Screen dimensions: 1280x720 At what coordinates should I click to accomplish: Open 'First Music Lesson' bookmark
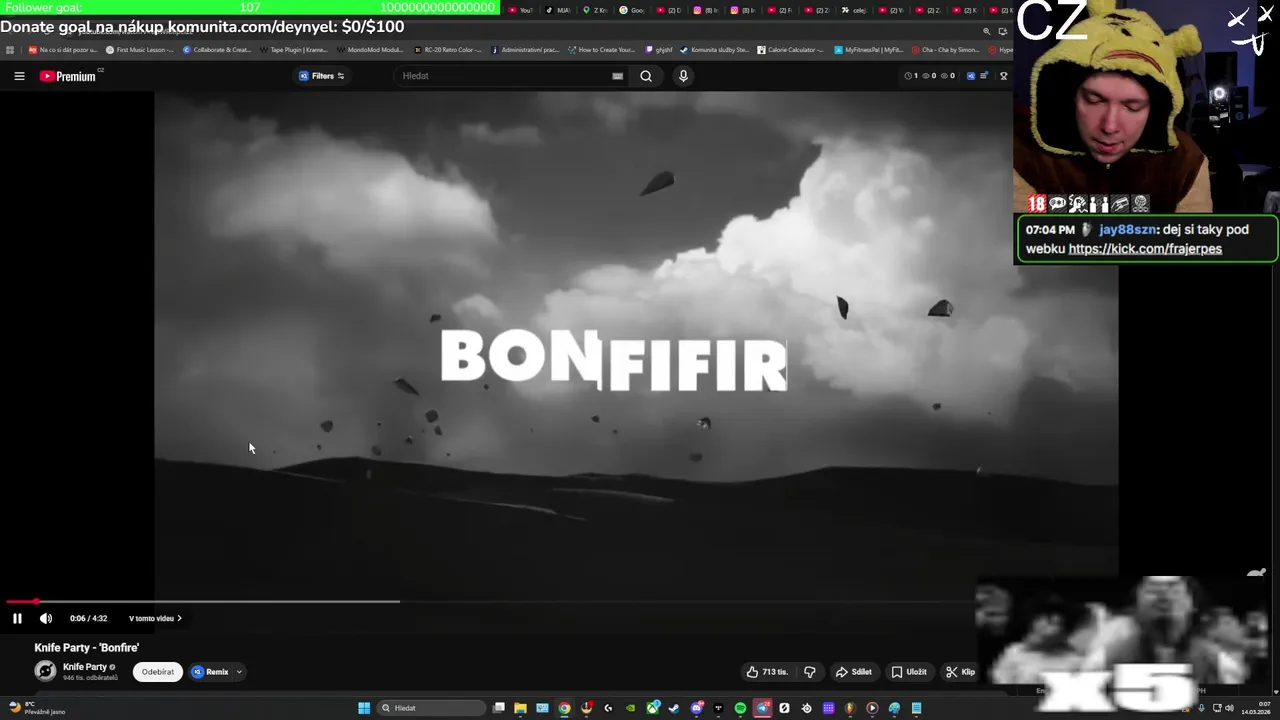click(140, 49)
